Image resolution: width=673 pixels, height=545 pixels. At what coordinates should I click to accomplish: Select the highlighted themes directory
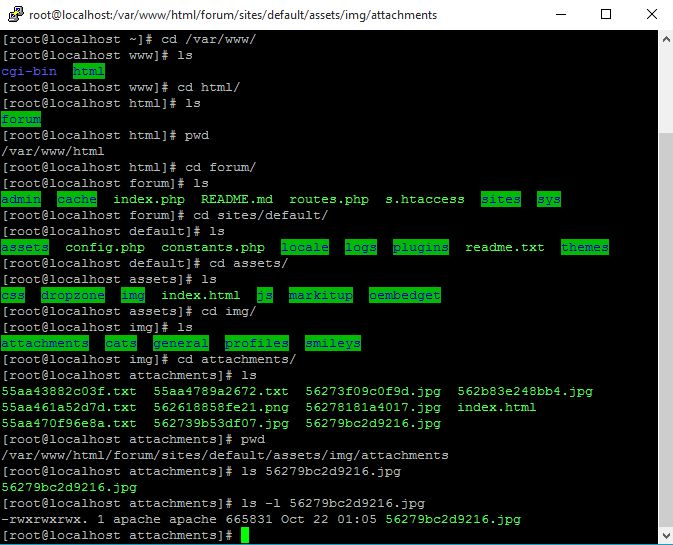click(x=585, y=247)
